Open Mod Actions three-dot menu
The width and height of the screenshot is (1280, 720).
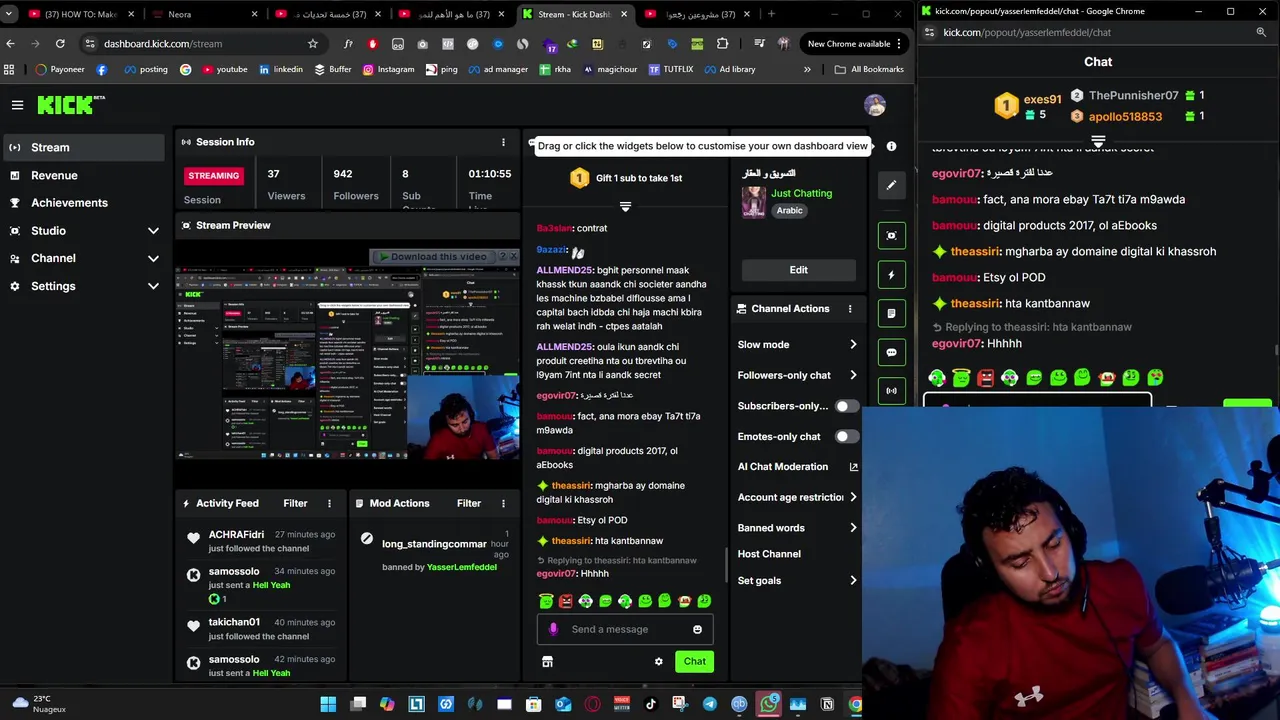tap(503, 503)
